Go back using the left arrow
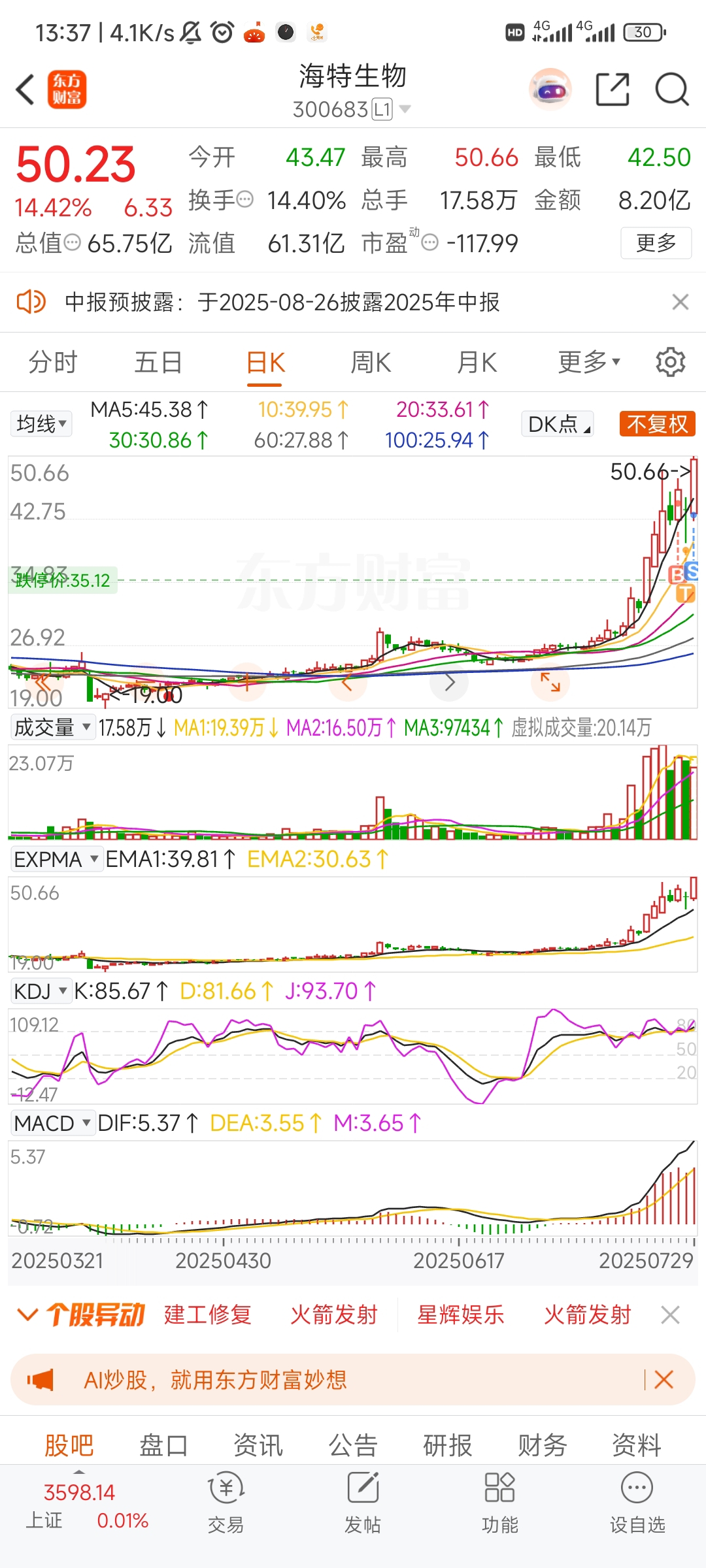706x1568 pixels. point(25,90)
